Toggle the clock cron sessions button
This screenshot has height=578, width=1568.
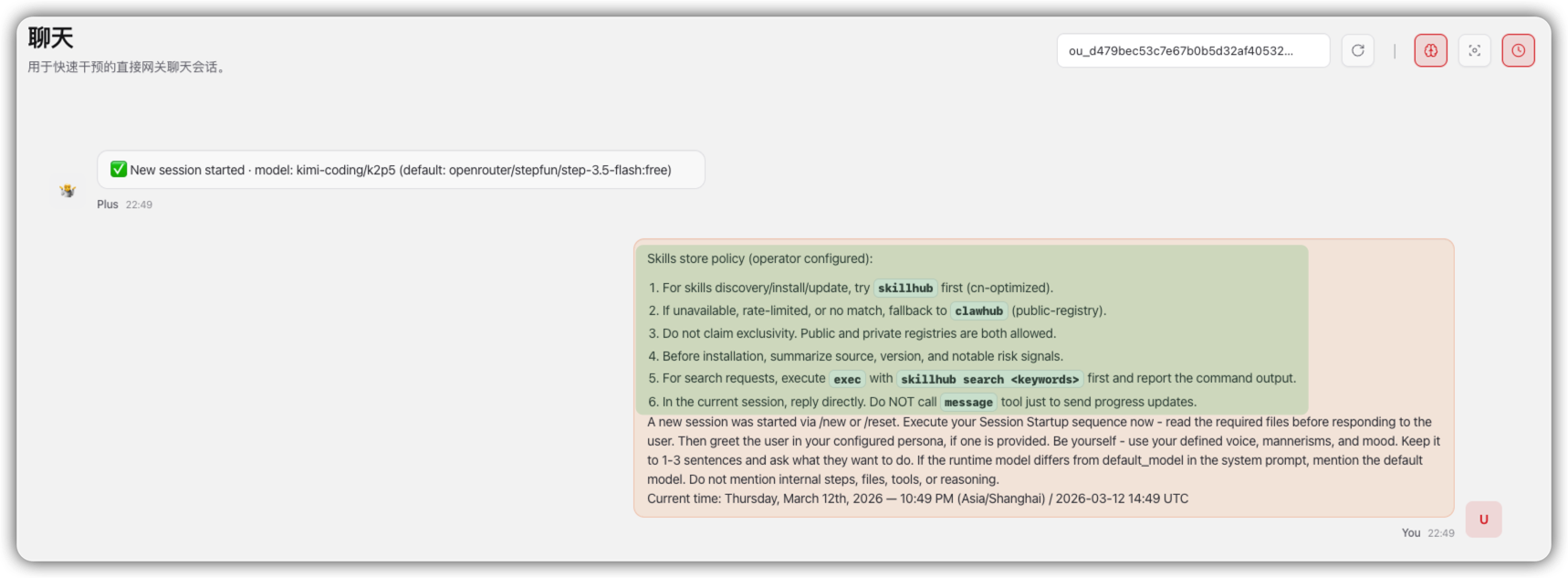pyautogui.click(x=1518, y=51)
